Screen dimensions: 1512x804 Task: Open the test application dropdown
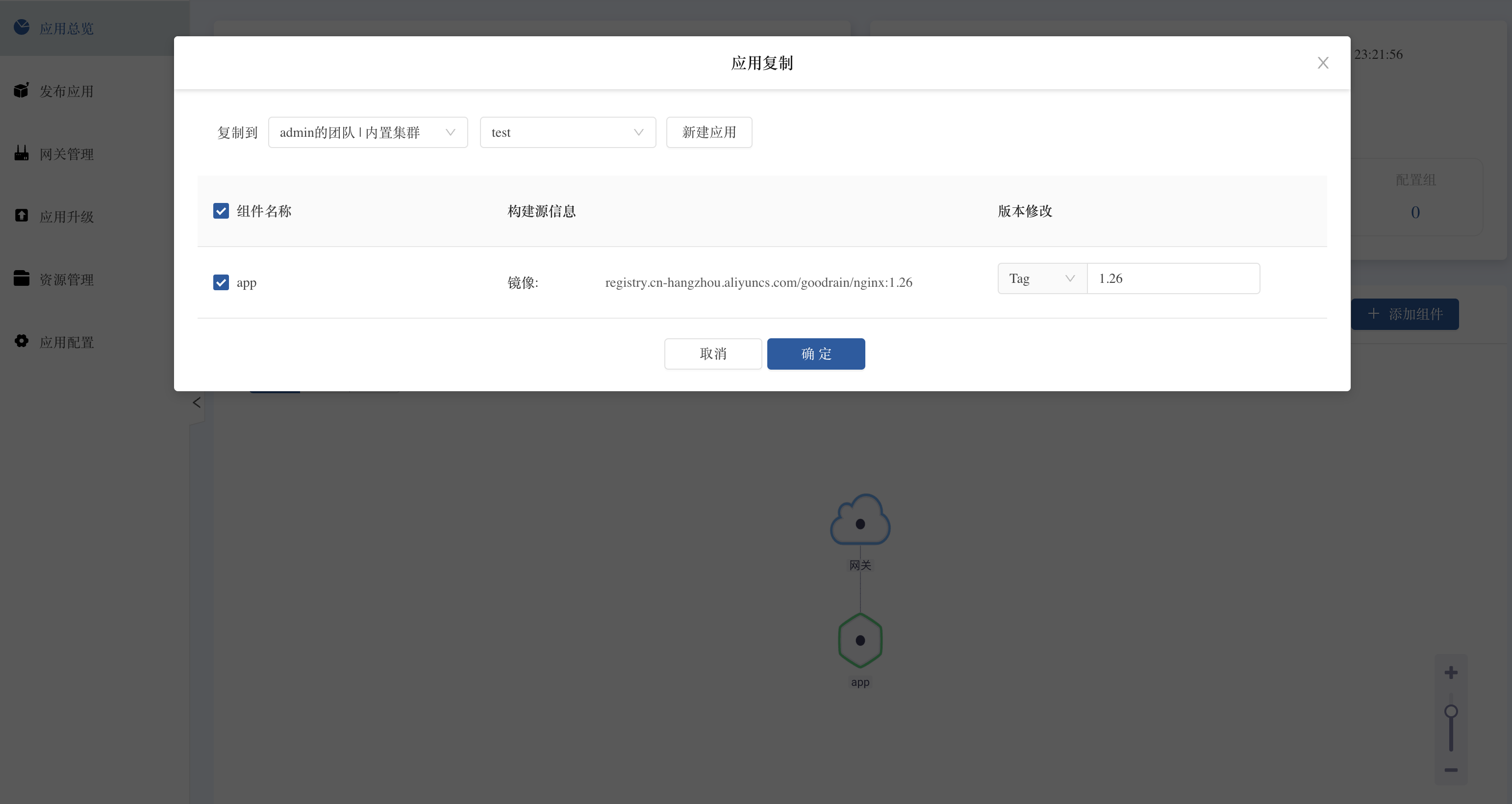click(568, 133)
